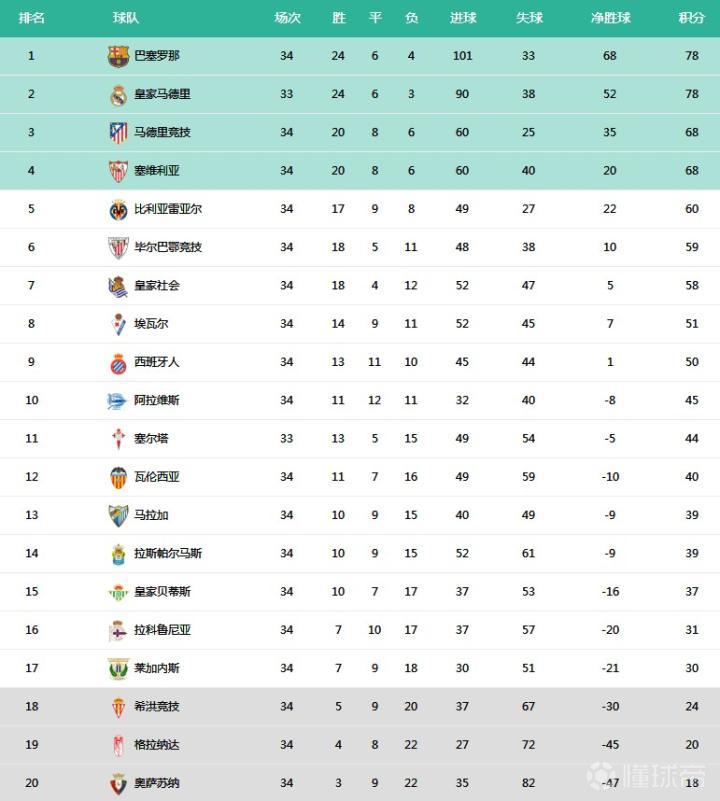Click the Barcelona club crest icon

coord(118,56)
